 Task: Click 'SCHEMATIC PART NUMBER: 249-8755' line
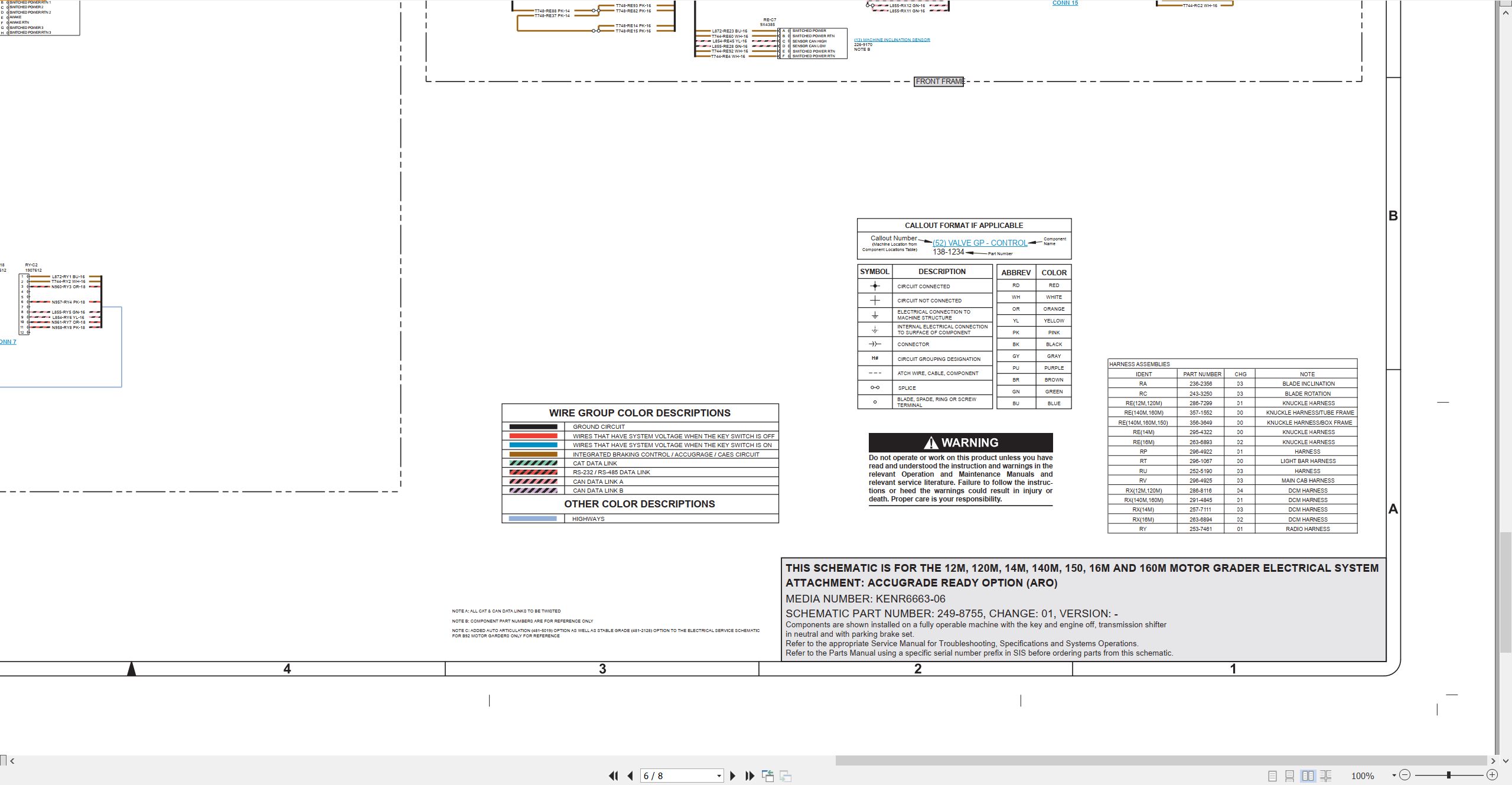click(x=951, y=614)
